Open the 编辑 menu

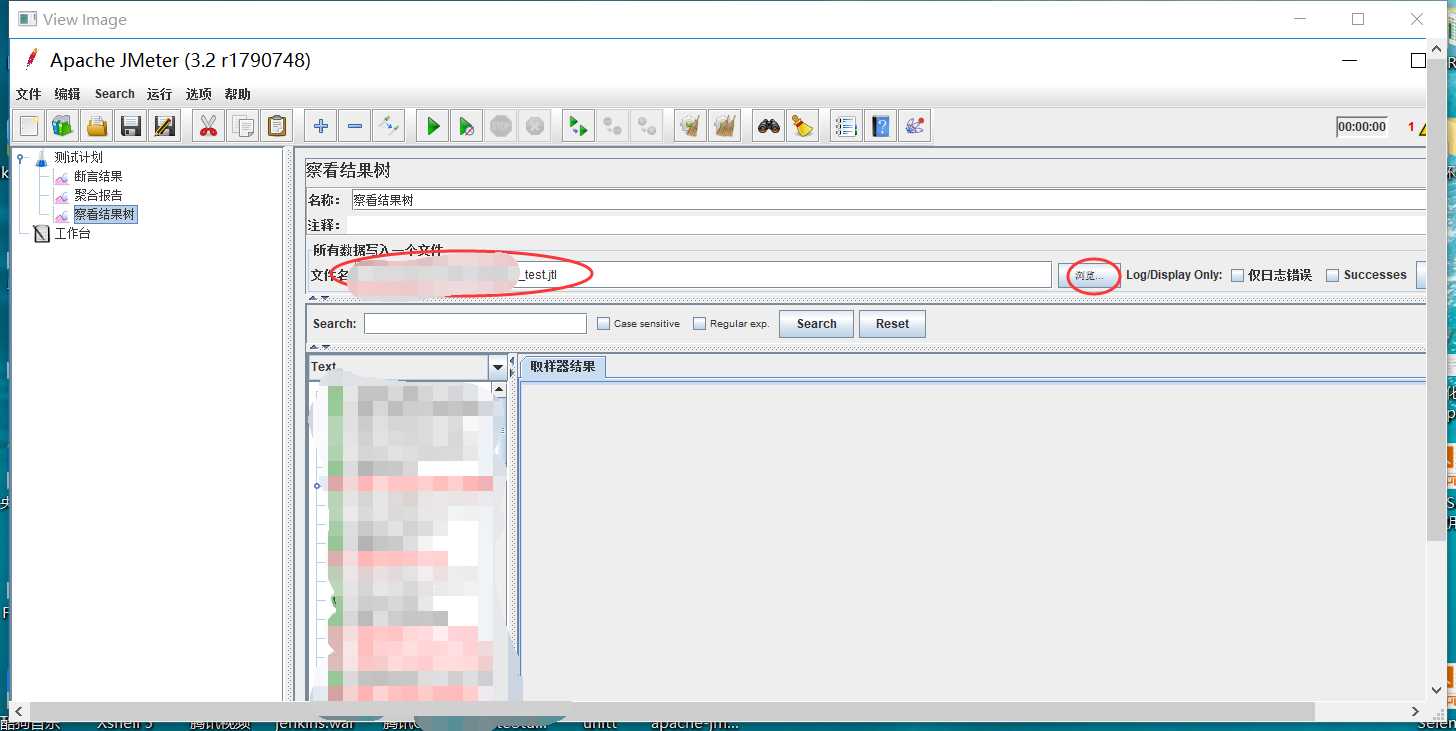click(x=67, y=94)
